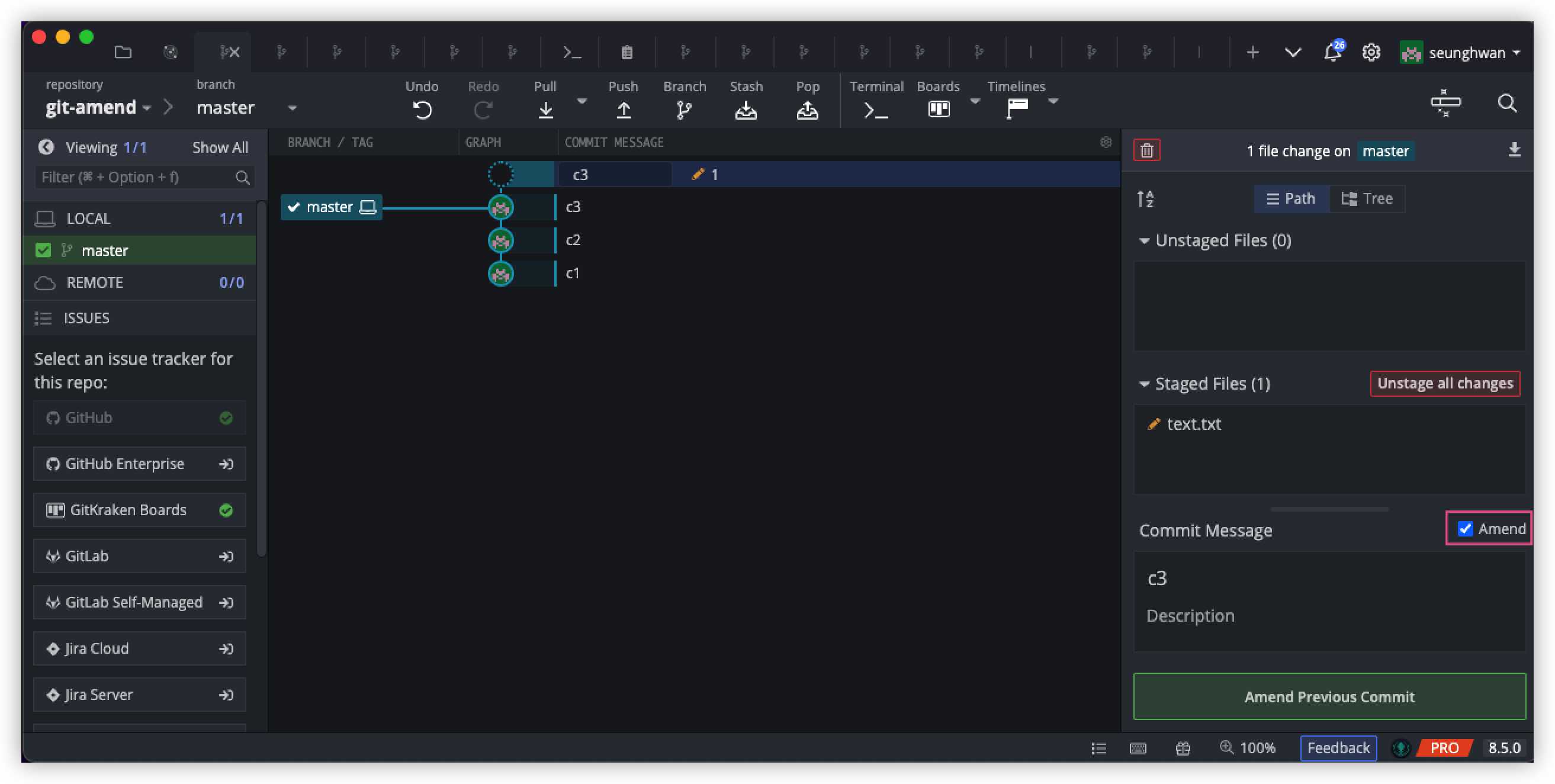This screenshot has height=784, width=1555.
Task: Toggle the master branch checkbox in sidebar
Action: pyautogui.click(x=43, y=250)
